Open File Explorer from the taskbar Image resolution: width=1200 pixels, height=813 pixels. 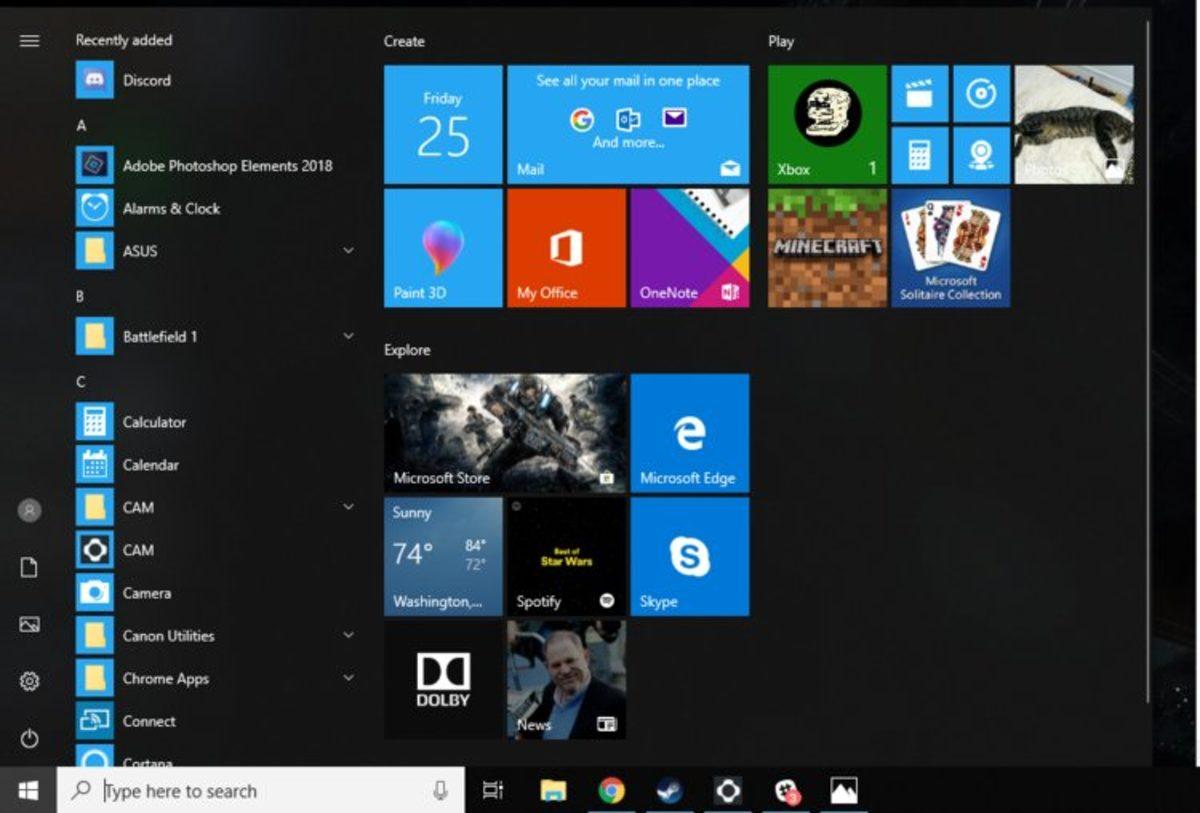tap(553, 790)
